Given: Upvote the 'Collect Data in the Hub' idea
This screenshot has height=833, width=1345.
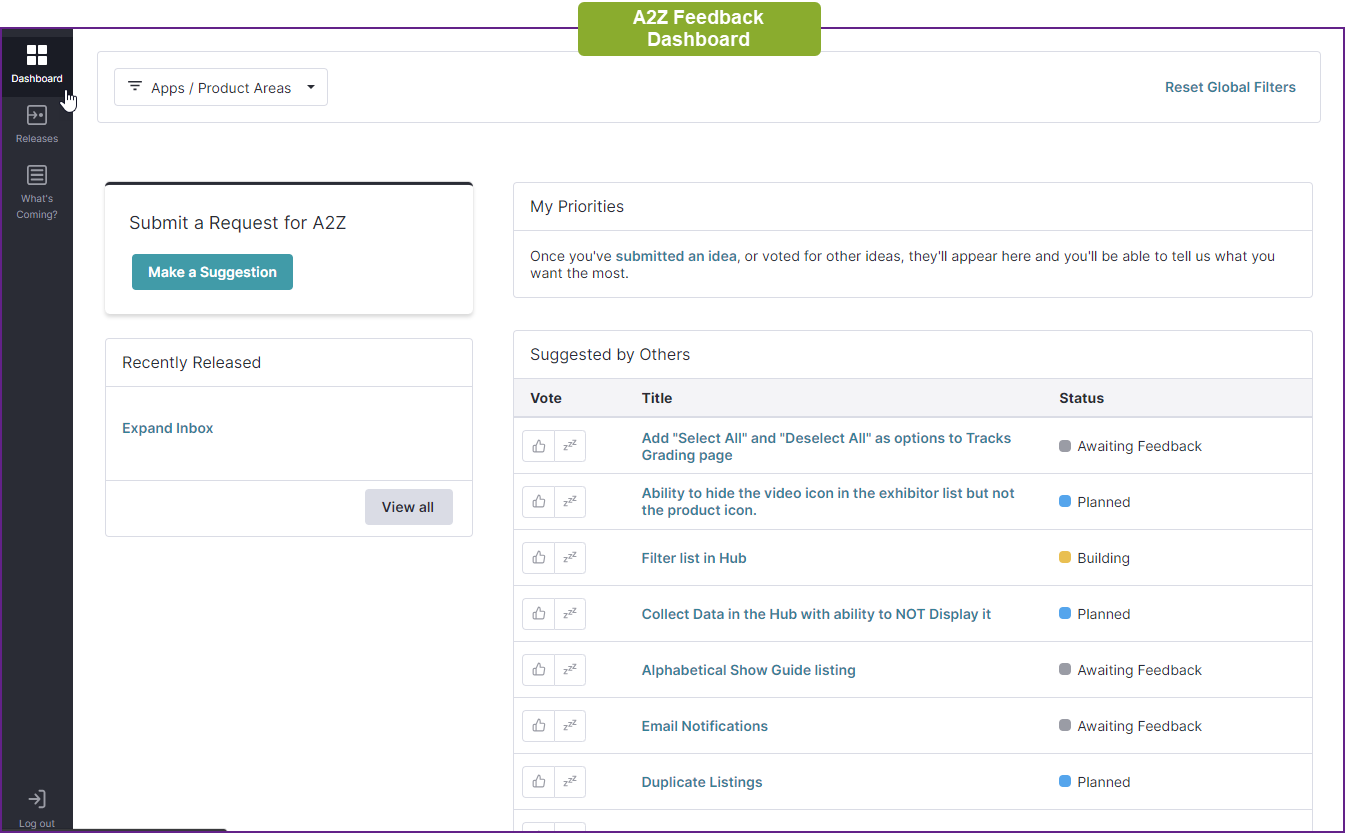Looking at the screenshot, I should tap(538, 614).
